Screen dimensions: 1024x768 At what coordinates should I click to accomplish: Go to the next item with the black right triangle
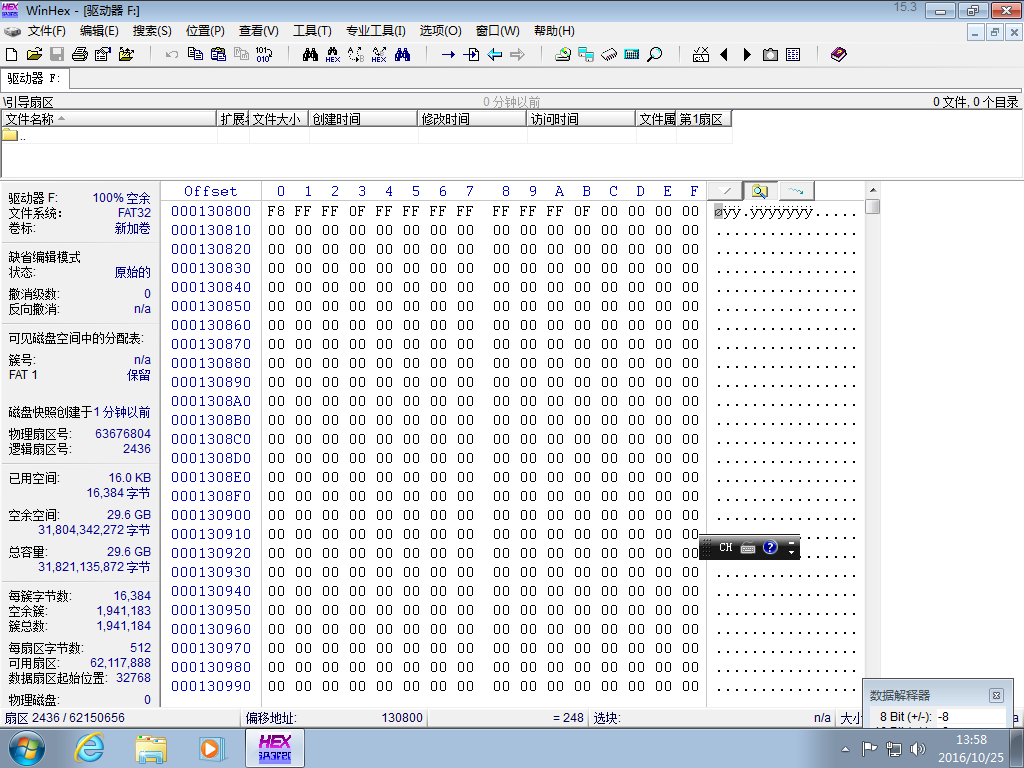point(747,55)
